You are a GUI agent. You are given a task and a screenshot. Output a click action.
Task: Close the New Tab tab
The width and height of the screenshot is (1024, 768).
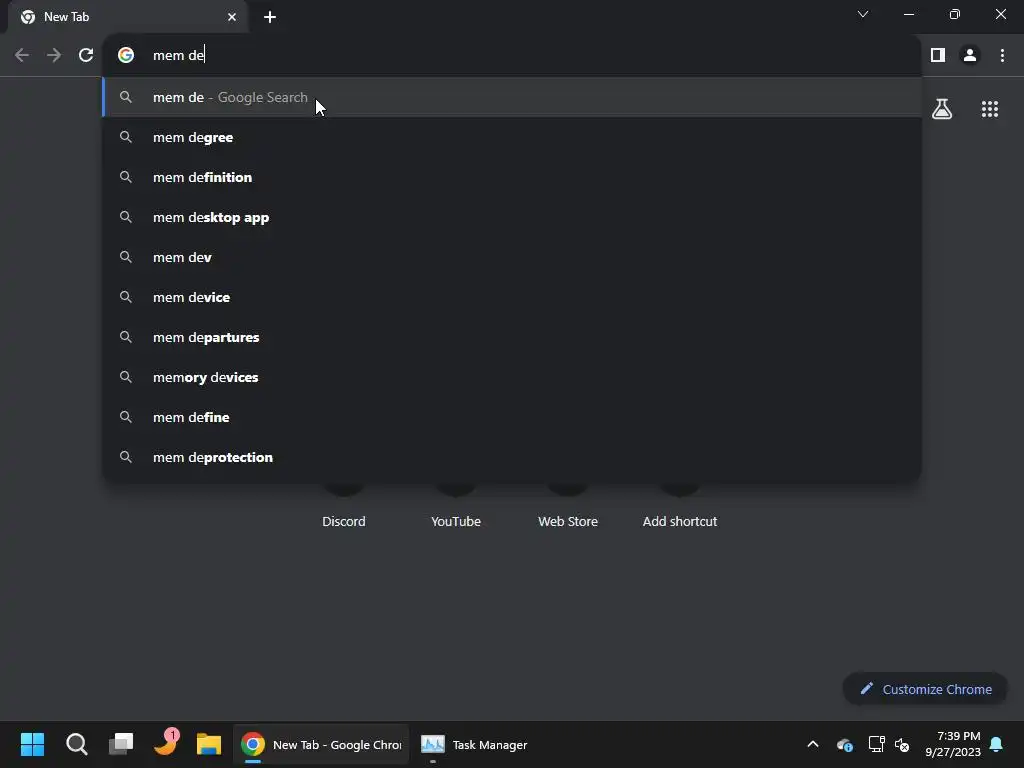pyautogui.click(x=232, y=17)
